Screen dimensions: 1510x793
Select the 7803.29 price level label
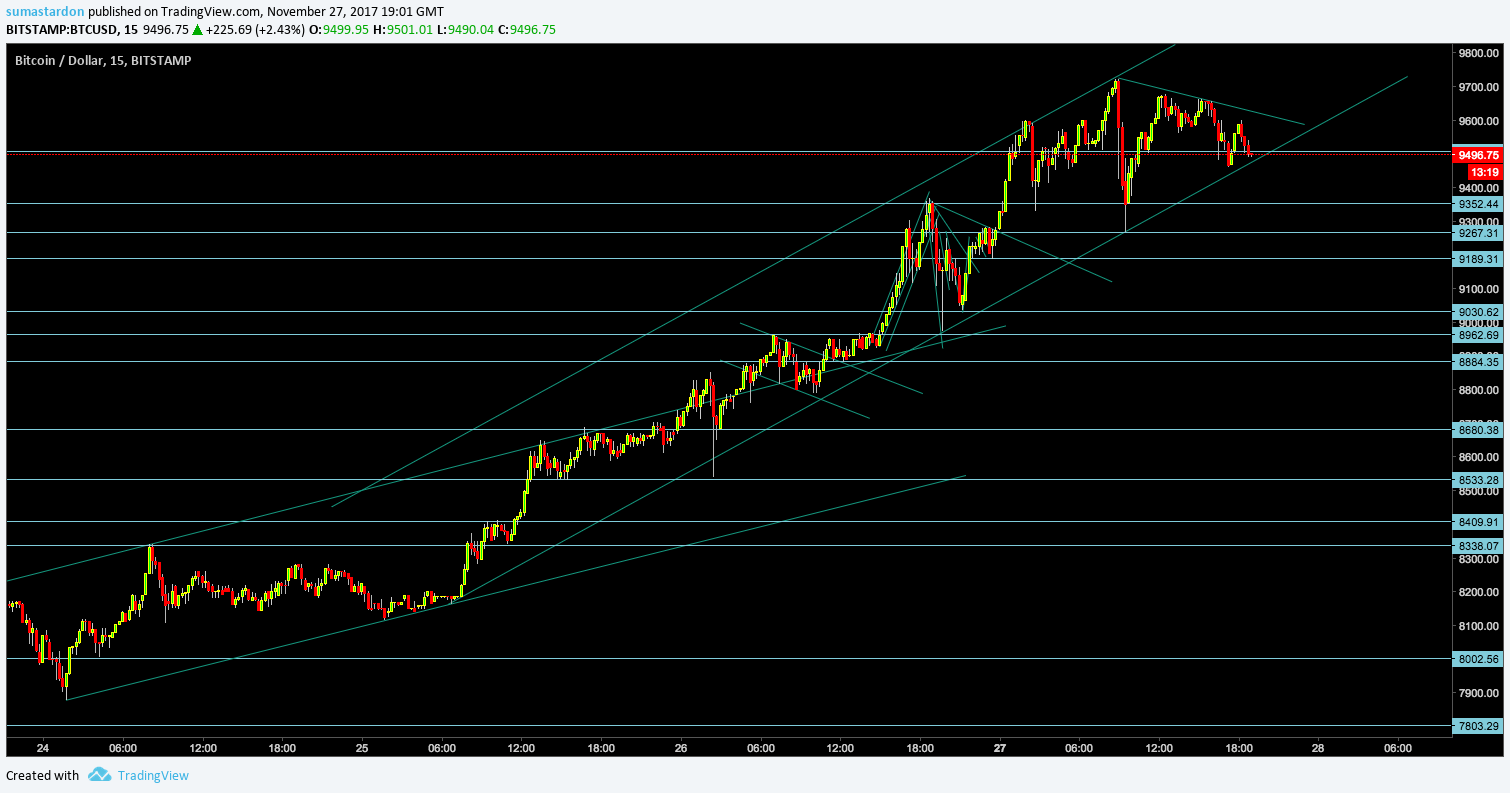(1478, 726)
